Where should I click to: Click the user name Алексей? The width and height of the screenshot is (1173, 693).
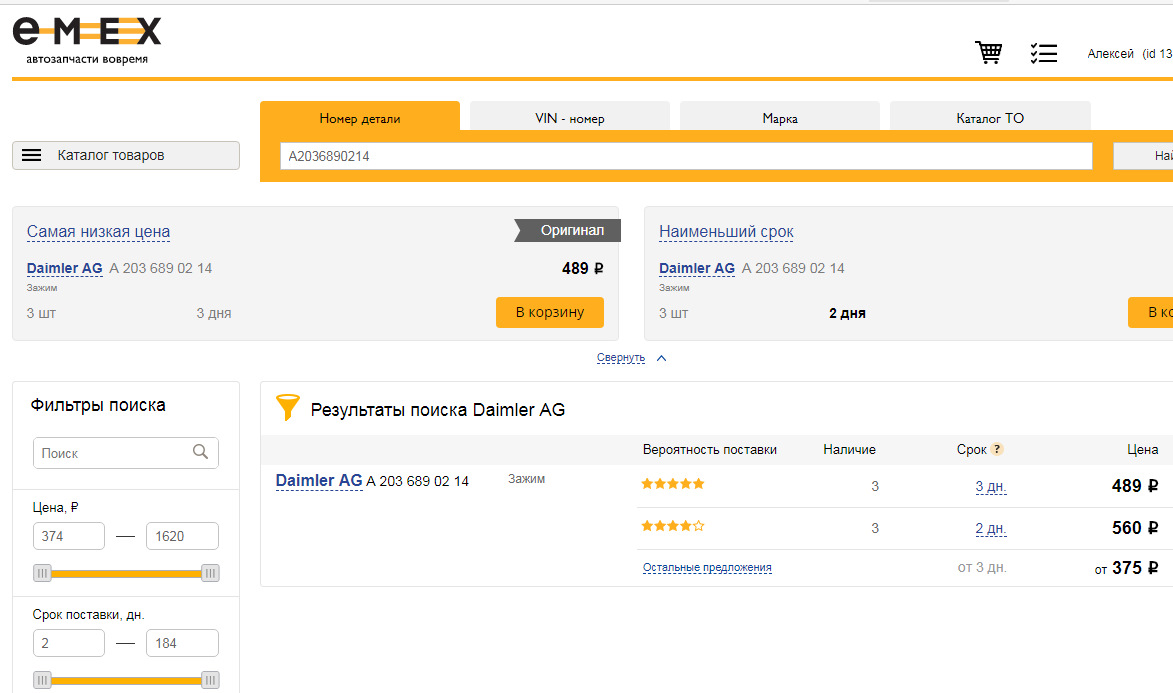[1110, 54]
